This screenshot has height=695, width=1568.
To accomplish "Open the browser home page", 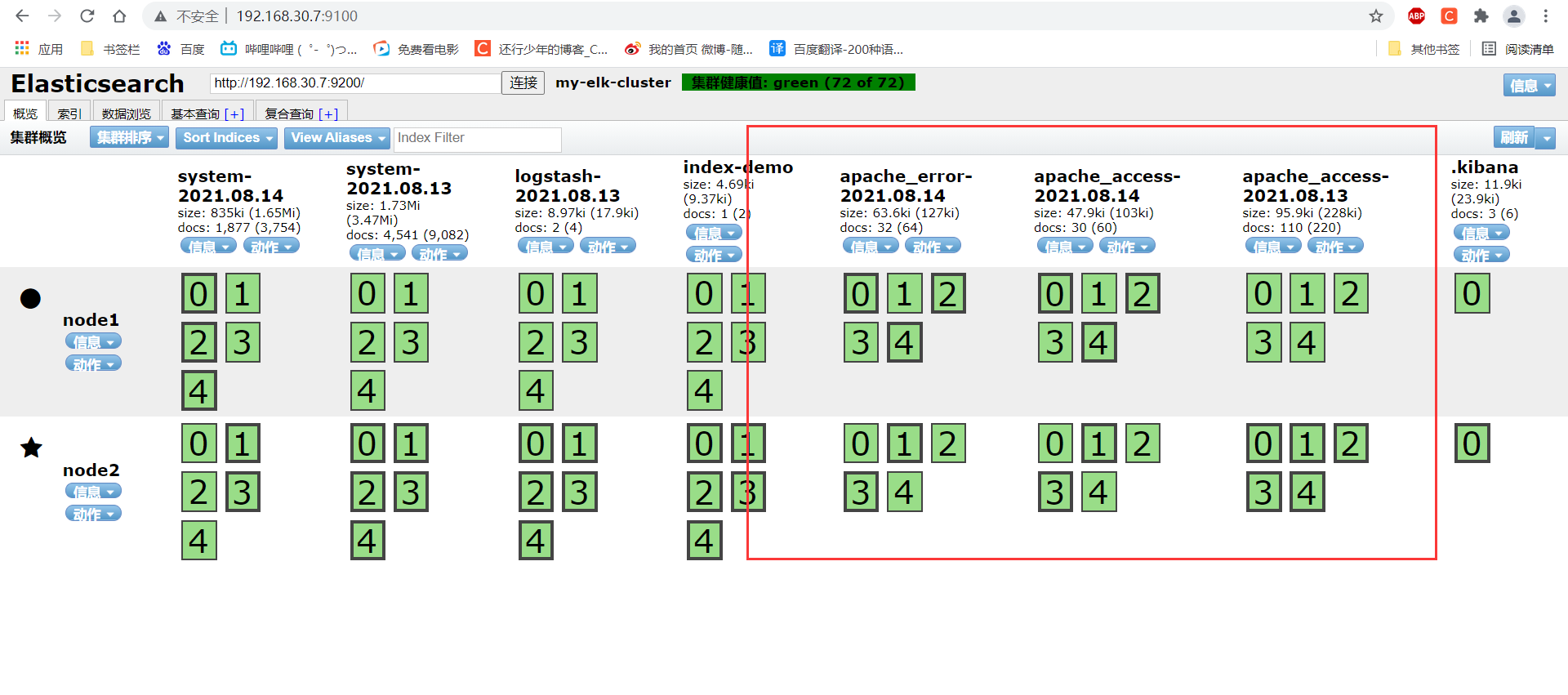I will pos(119,16).
